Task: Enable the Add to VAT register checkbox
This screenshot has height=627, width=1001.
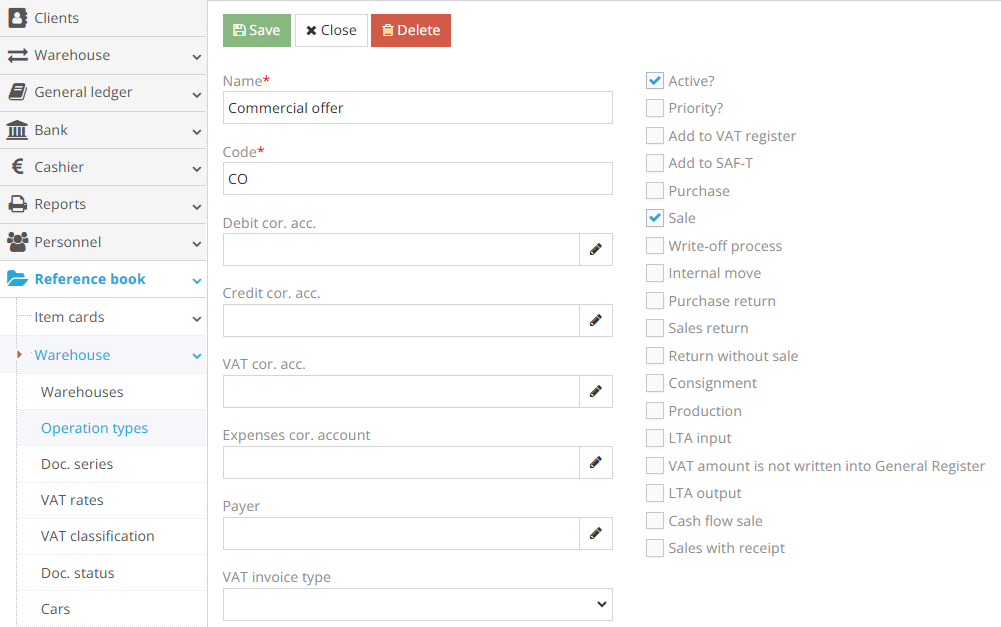Action: tap(655, 136)
